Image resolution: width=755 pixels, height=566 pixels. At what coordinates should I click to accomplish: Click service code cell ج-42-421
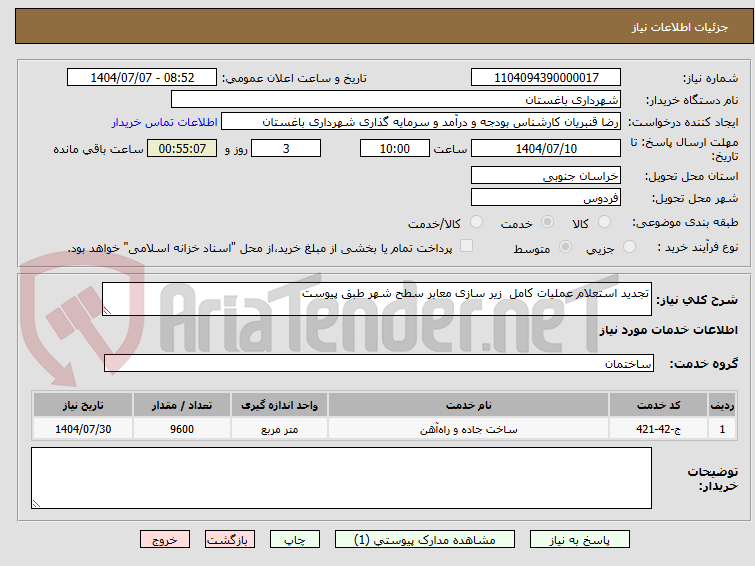pos(658,429)
